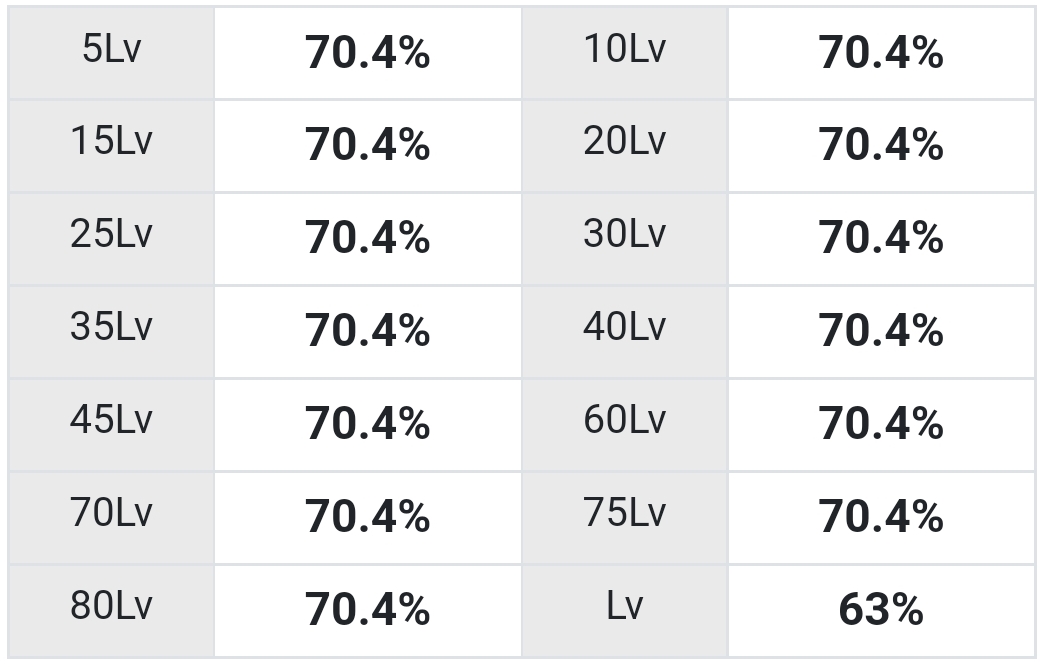Select the 75Lv label cell
This screenshot has height=667, width=1061.
625,518
